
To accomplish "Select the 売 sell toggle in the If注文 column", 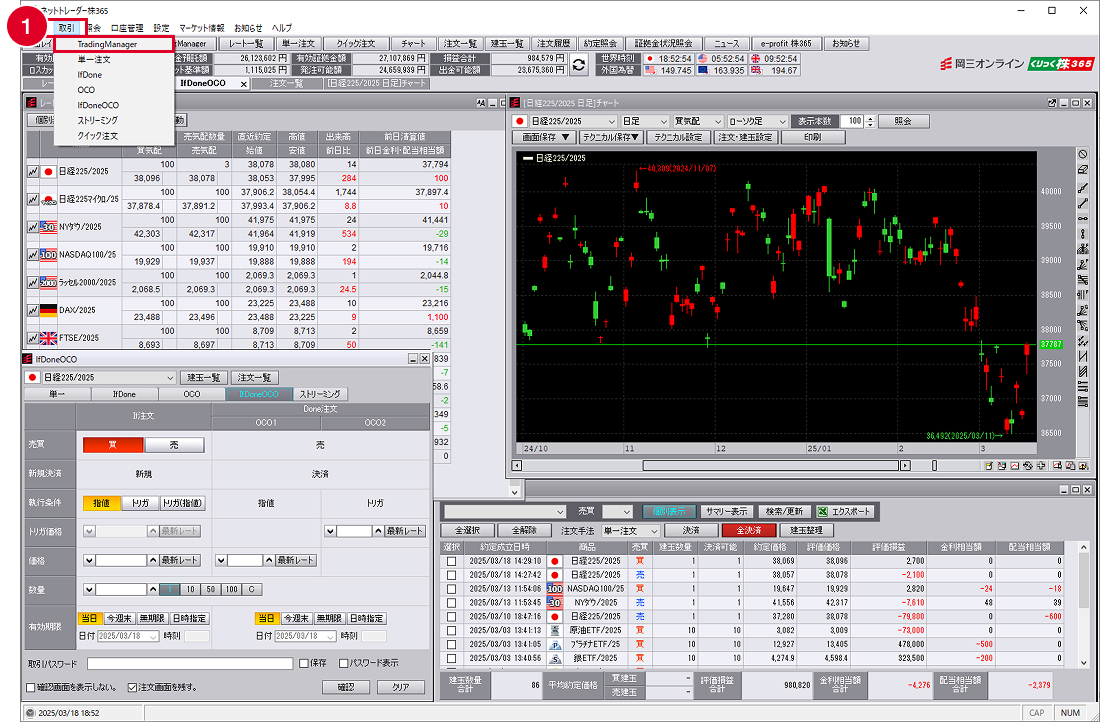I will pyautogui.click(x=174, y=445).
